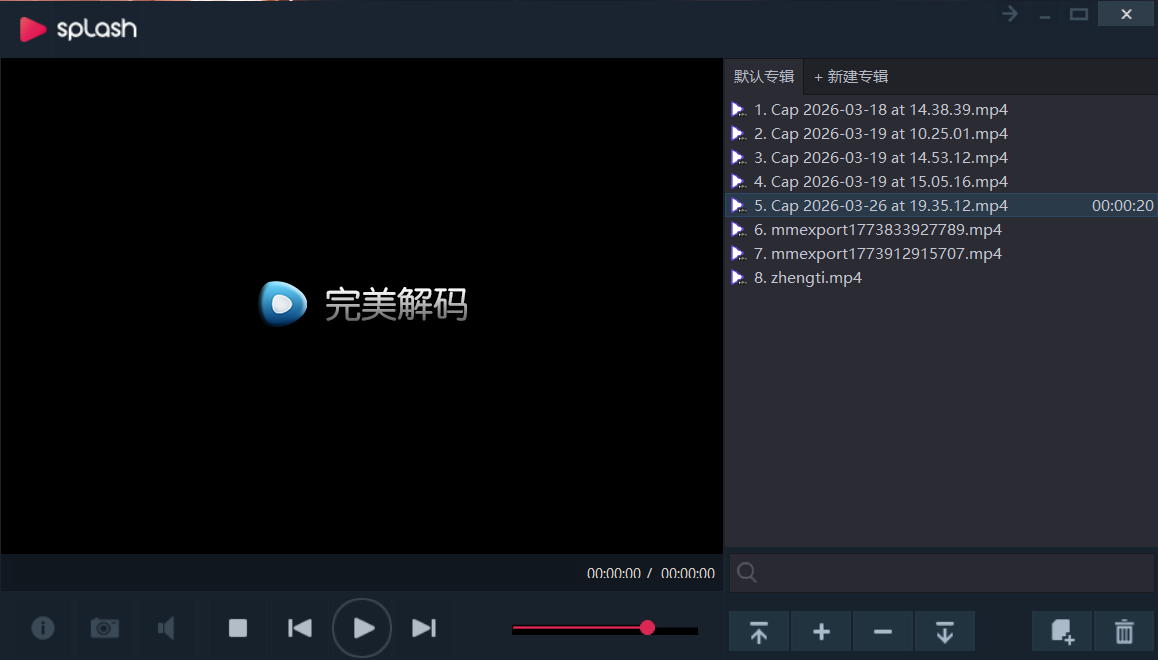Toggle playback with the Play button
This screenshot has height=660, width=1158.
coord(361,628)
